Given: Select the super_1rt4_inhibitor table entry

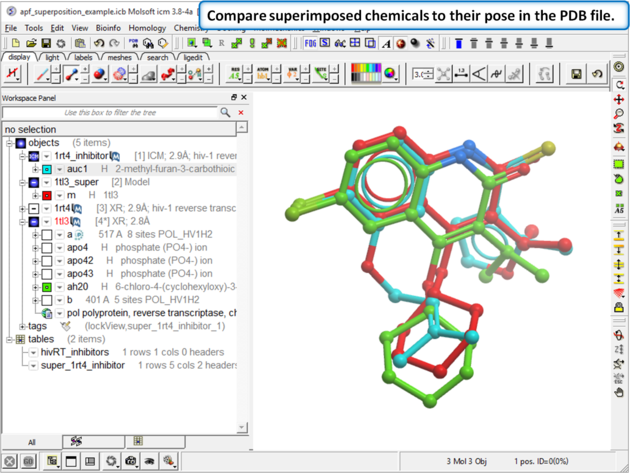Looking at the screenshot, I should (82, 365).
